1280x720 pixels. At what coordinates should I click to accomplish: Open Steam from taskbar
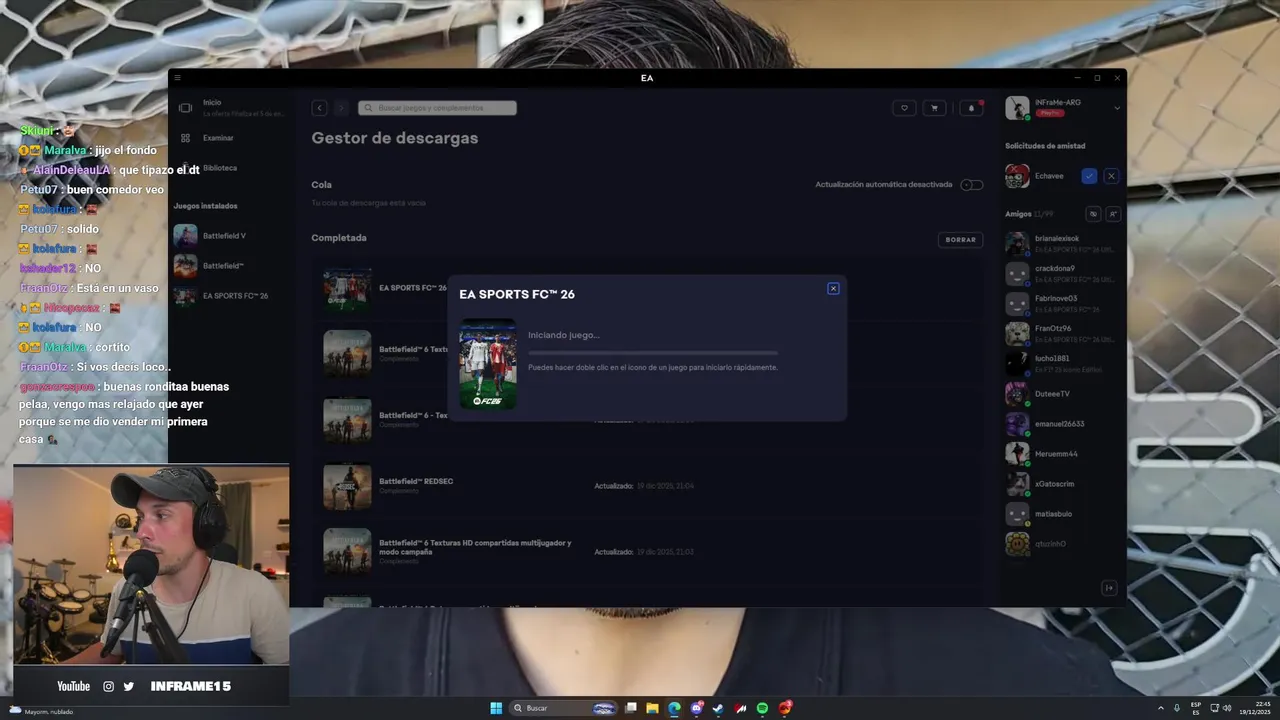click(x=718, y=708)
